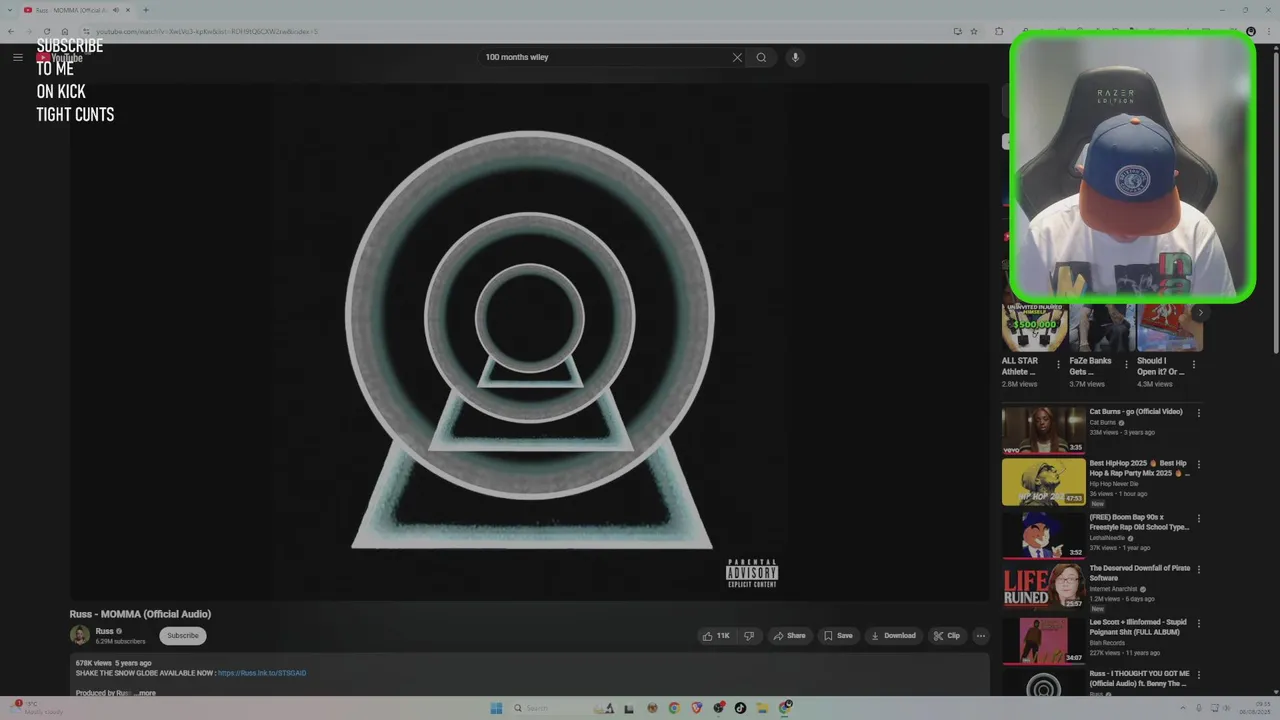Open options for Best HipHop 2025 mix
Viewport: 1280px width, 720px height.
(1199, 465)
